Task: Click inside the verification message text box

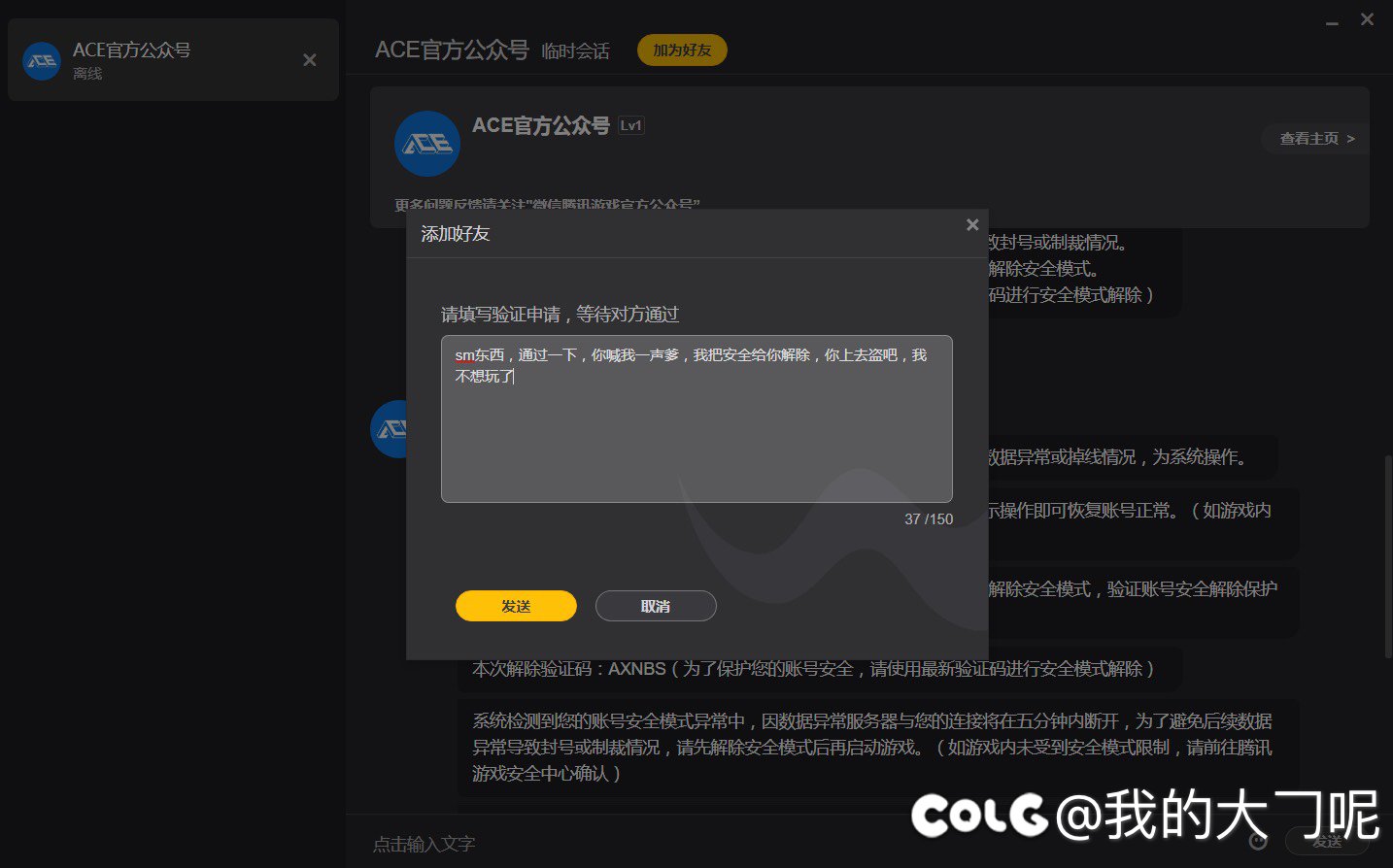Action: (696, 418)
